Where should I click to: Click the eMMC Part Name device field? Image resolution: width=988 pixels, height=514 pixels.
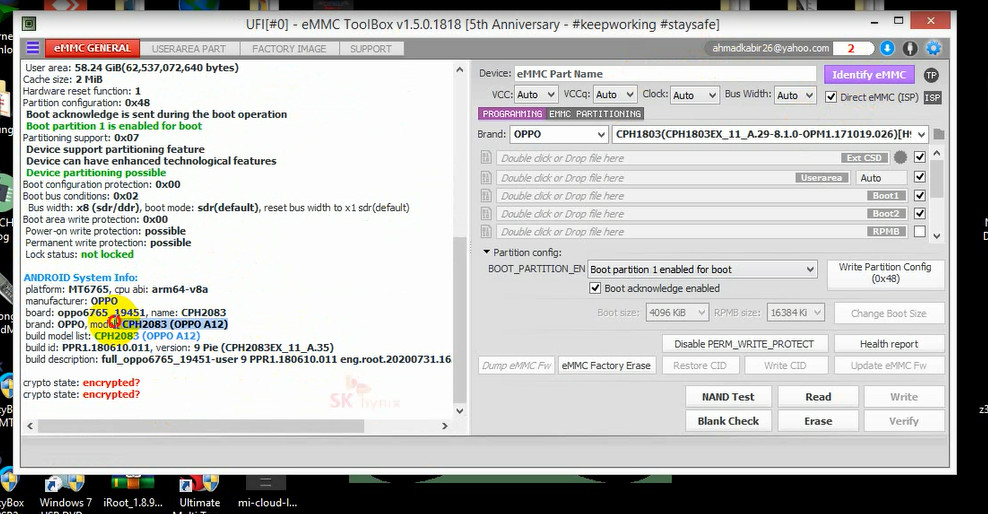coord(665,74)
